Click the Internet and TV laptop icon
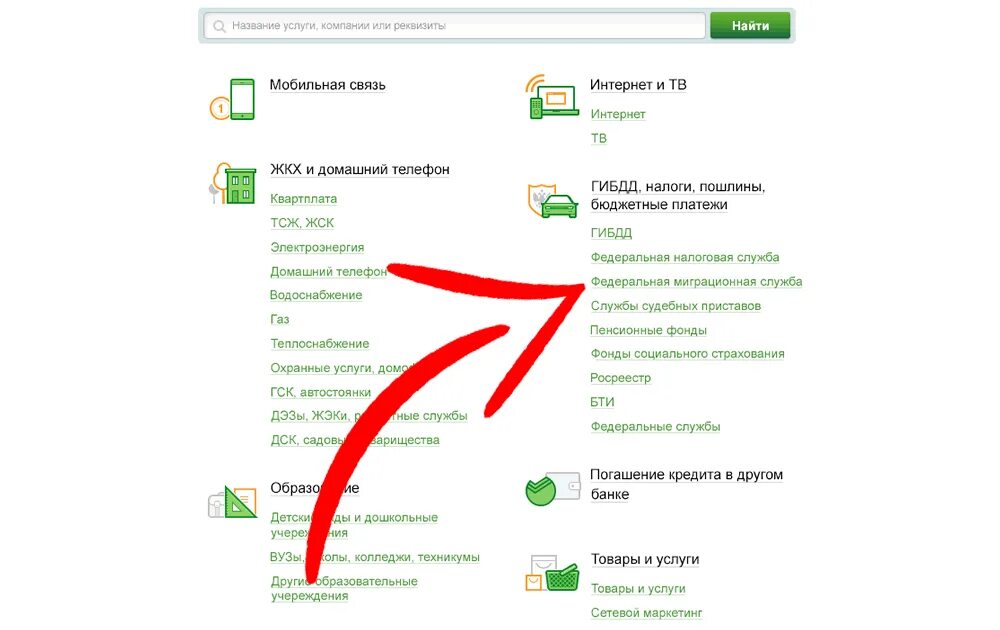Image resolution: width=1000 pixels, height=630 pixels. 552,97
